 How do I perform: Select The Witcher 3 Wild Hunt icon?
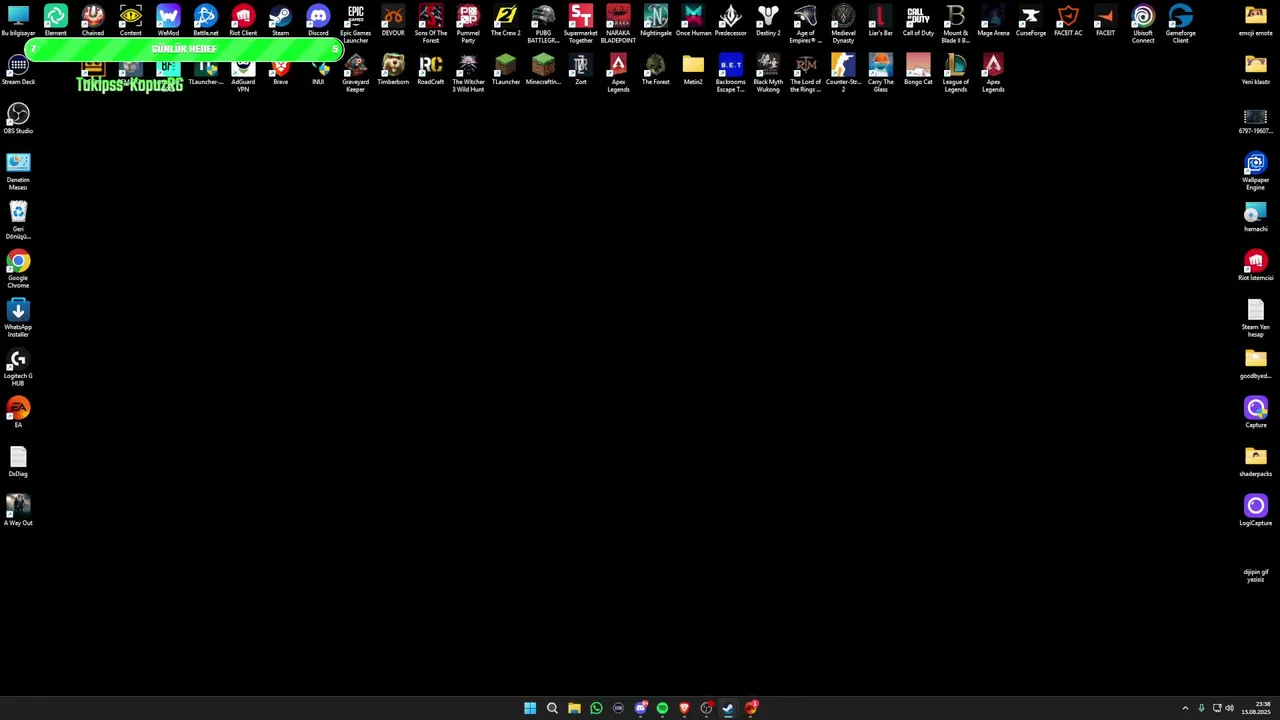coord(468,73)
